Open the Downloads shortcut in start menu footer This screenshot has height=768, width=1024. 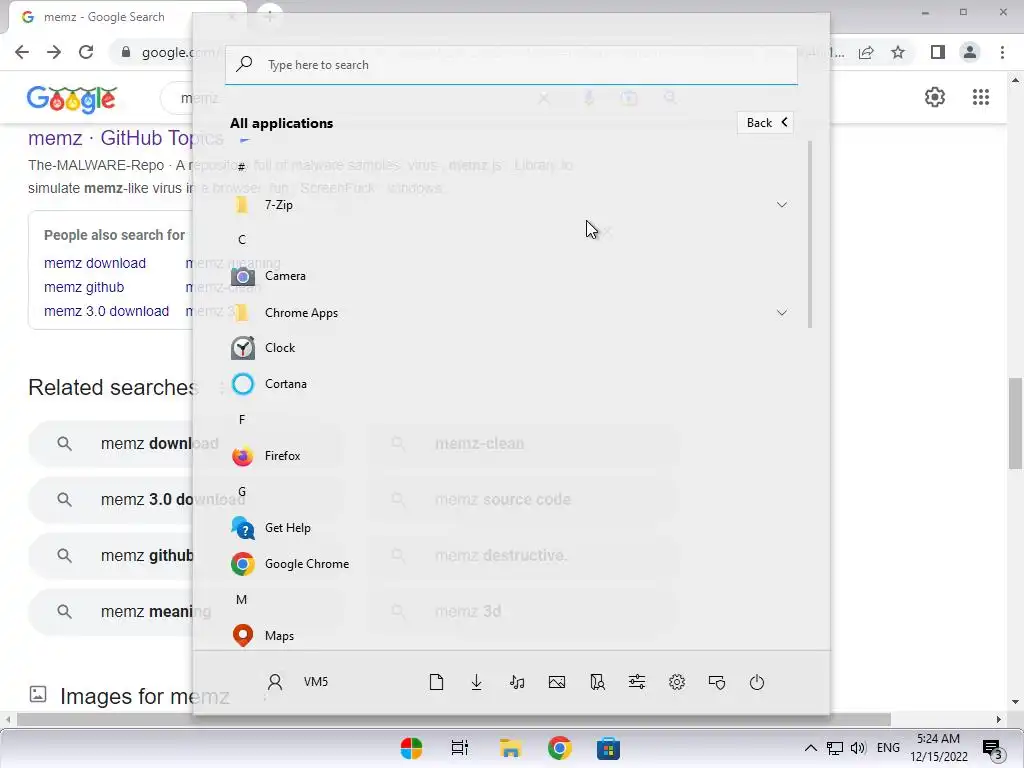coord(477,682)
